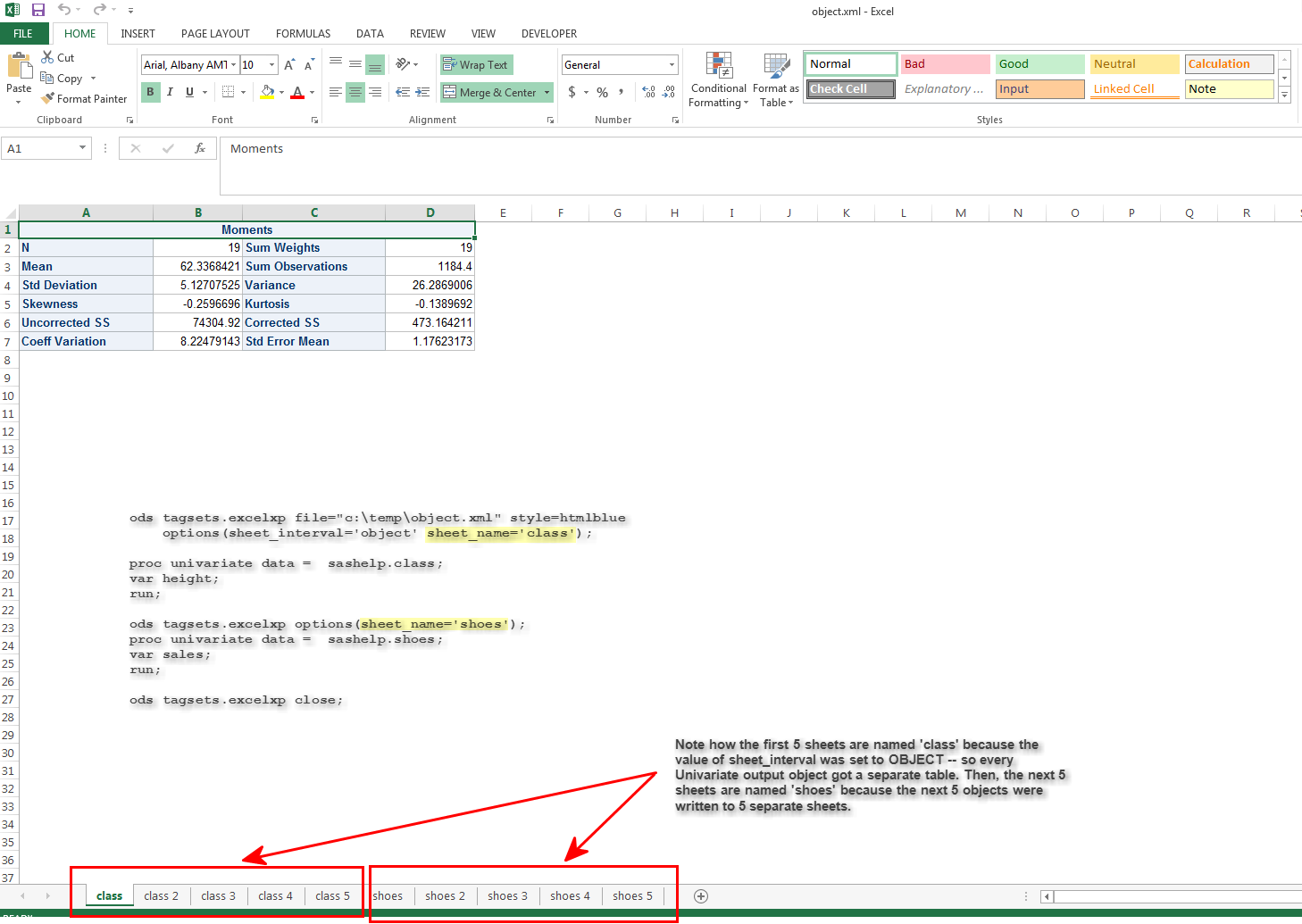Select the Std Deviation cell
Viewport: 1302px width, 924px height.
click(x=86, y=286)
